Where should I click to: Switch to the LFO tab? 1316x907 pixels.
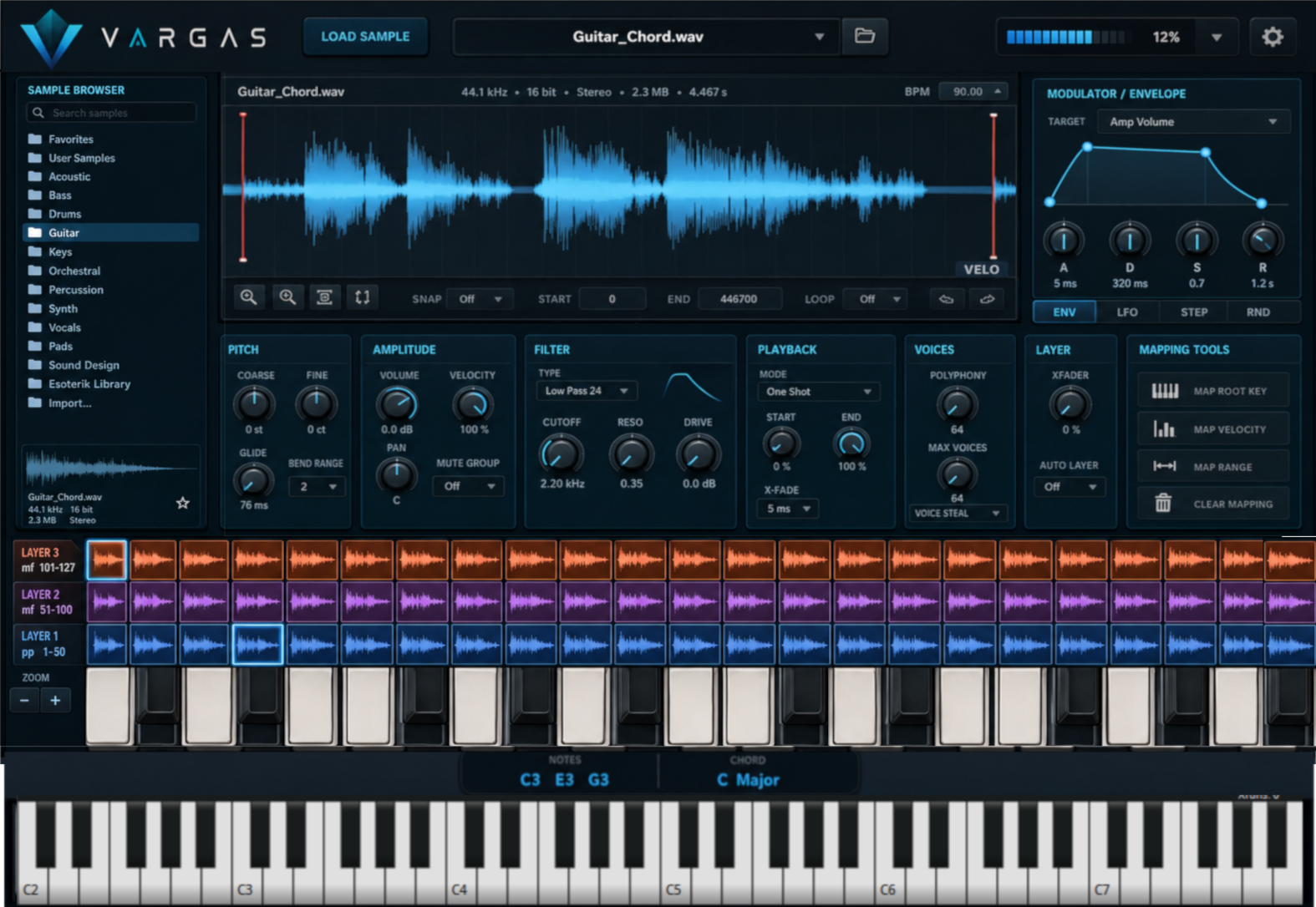pyautogui.click(x=1127, y=312)
